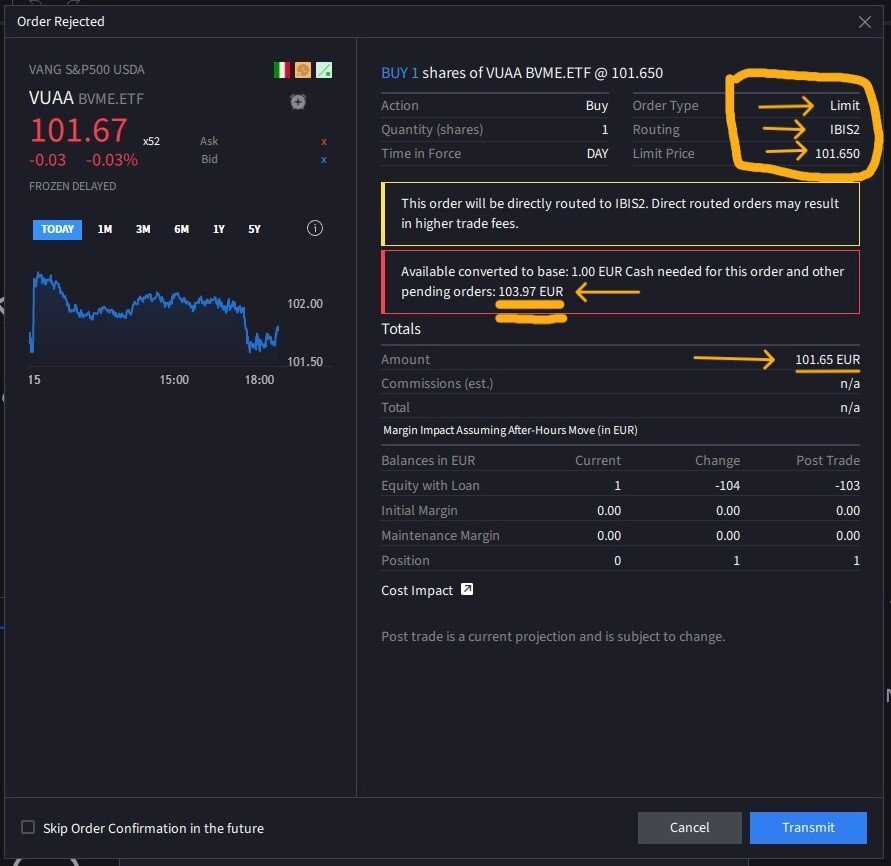Click the Initial Margin row label
This screenshot has height=866, width=891.
click(419, 511)
